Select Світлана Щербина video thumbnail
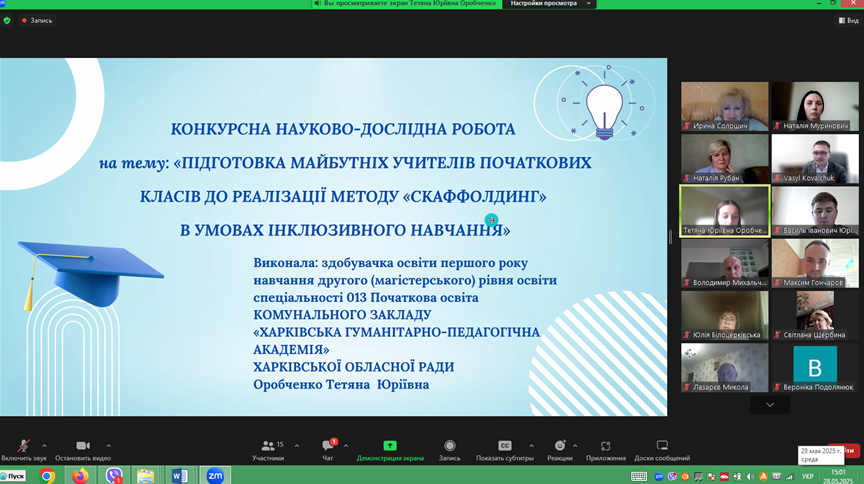The height and width of the screenshot is (484, 864). [815, 315]
